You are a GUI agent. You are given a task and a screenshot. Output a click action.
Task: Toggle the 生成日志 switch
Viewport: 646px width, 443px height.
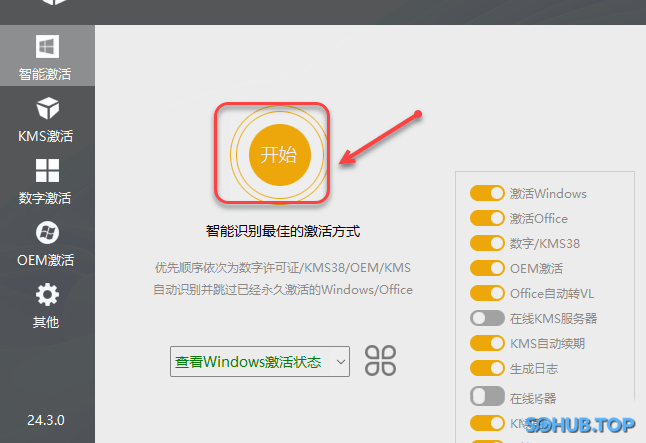point(487,368)
